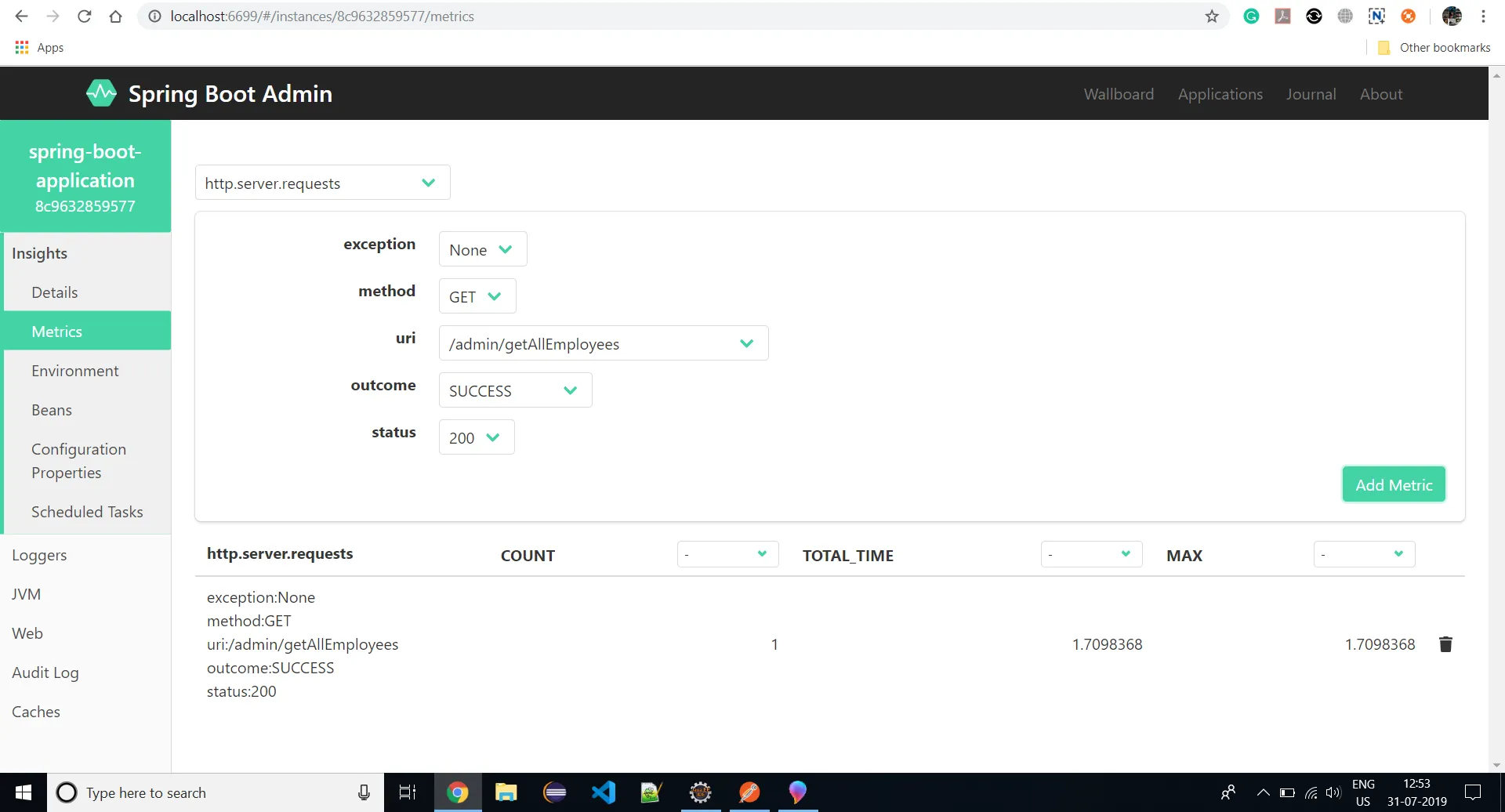
Task: Open JVM in the sidebar
Action: 85,594
